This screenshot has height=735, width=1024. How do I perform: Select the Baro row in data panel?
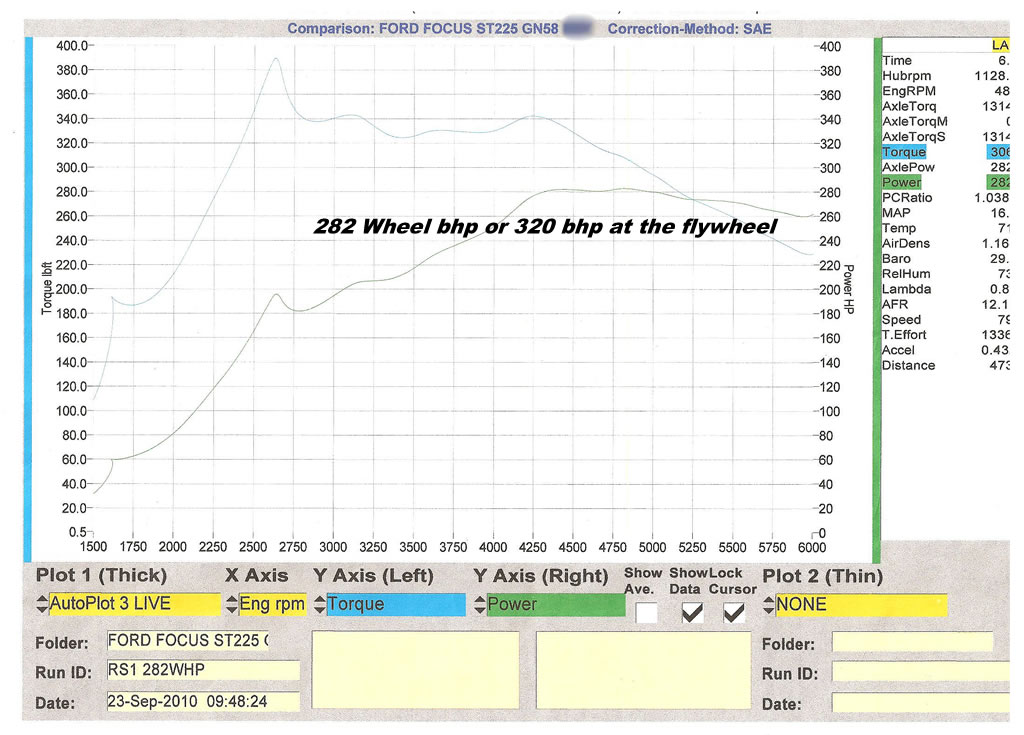[946, 259]
